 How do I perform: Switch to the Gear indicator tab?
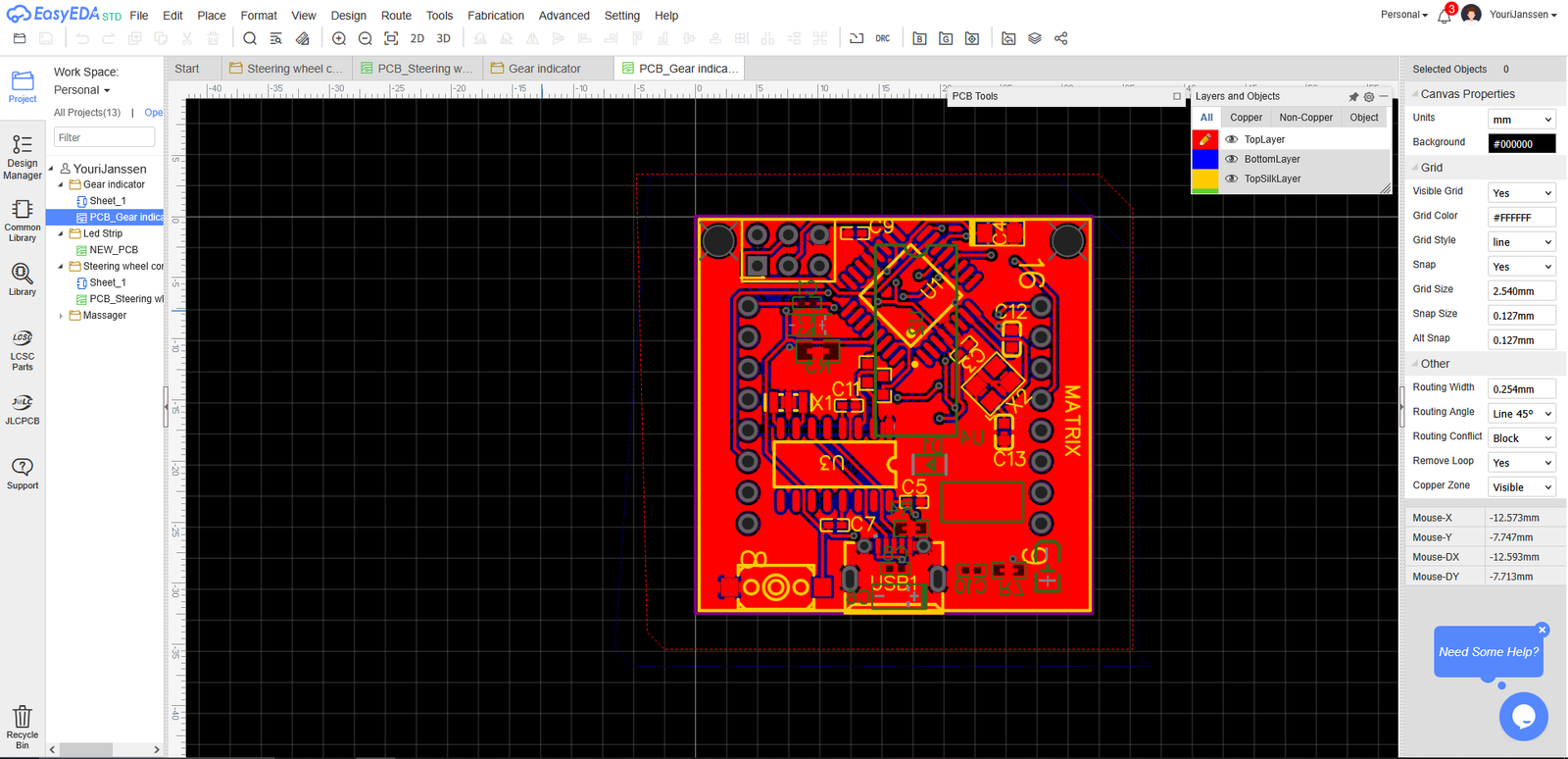(x=544, y=69)
